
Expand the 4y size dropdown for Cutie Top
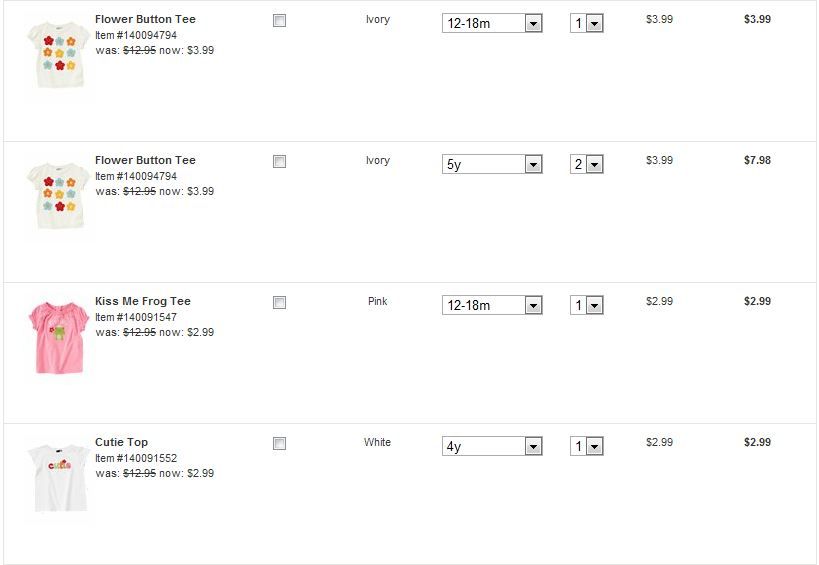click(491, 446)
